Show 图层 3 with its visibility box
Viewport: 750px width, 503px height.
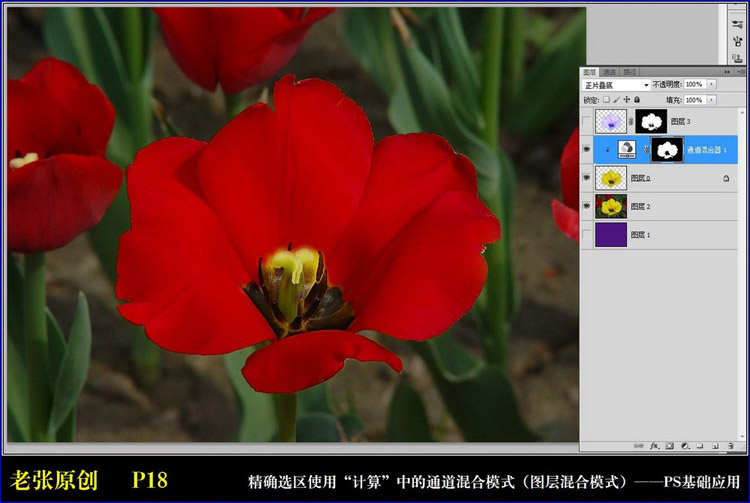point(587,122)
